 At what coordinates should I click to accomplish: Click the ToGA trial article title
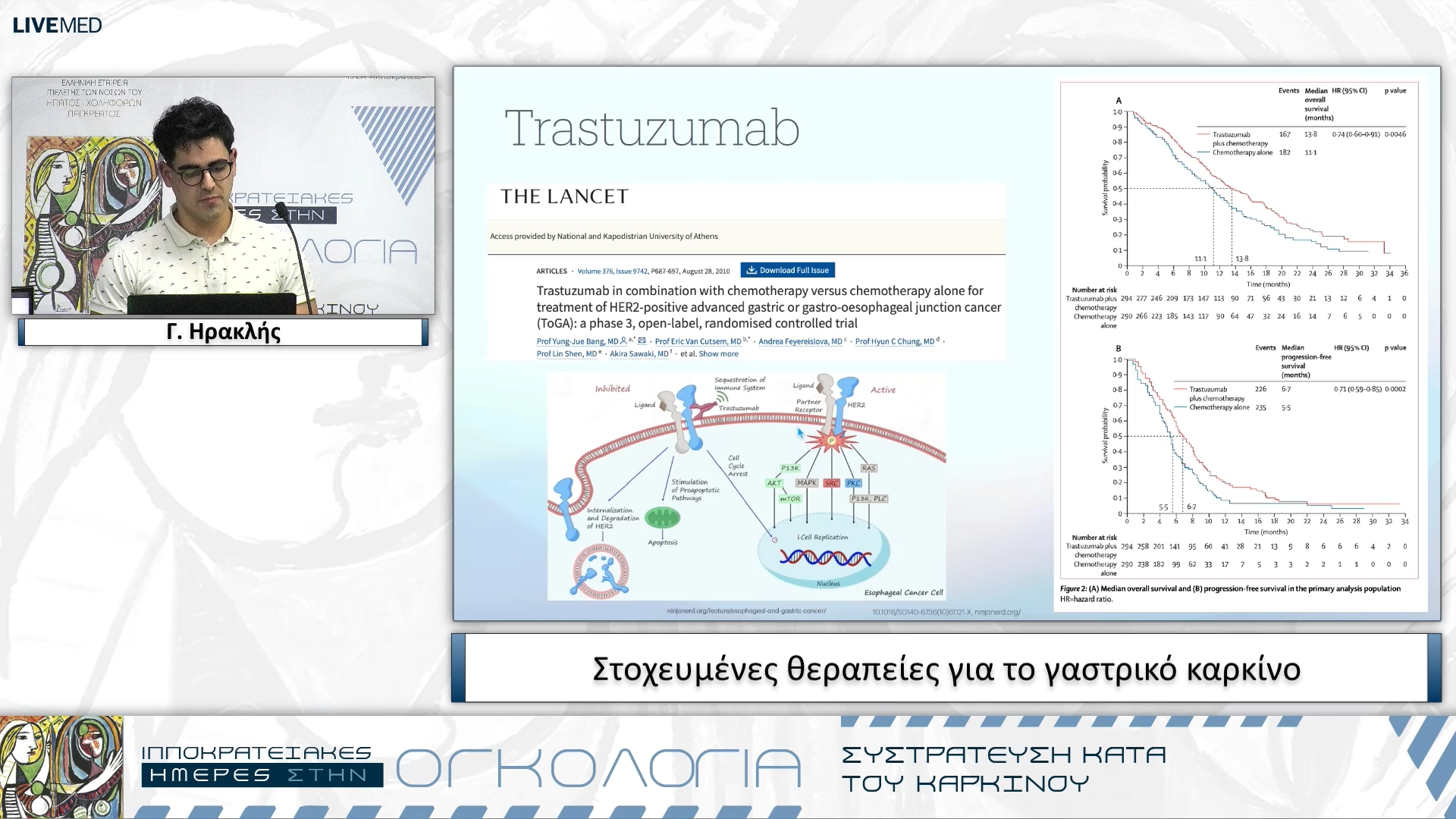point(768,306)
